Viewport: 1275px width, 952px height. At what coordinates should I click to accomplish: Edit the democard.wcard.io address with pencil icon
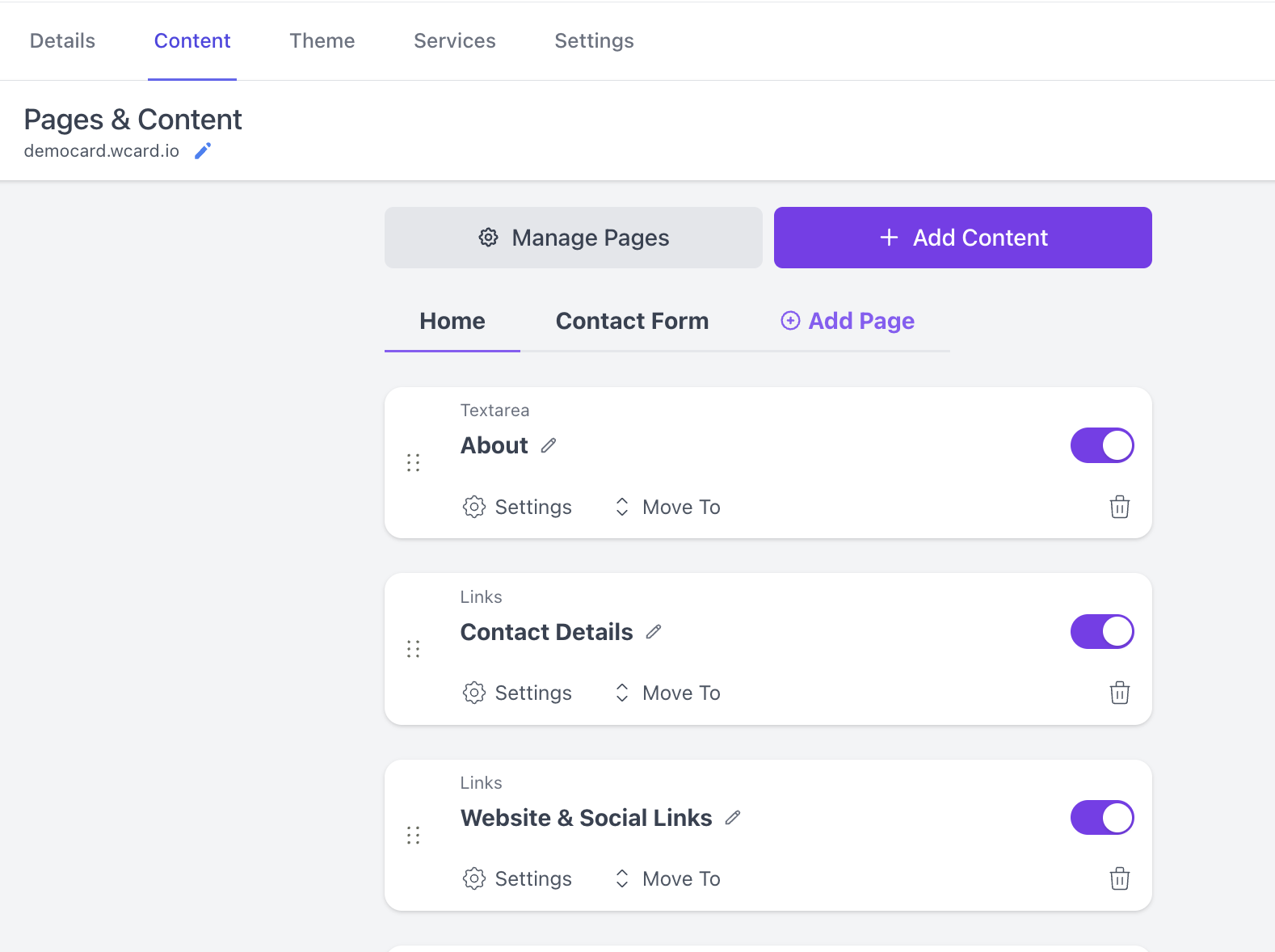tap(203, 151)
